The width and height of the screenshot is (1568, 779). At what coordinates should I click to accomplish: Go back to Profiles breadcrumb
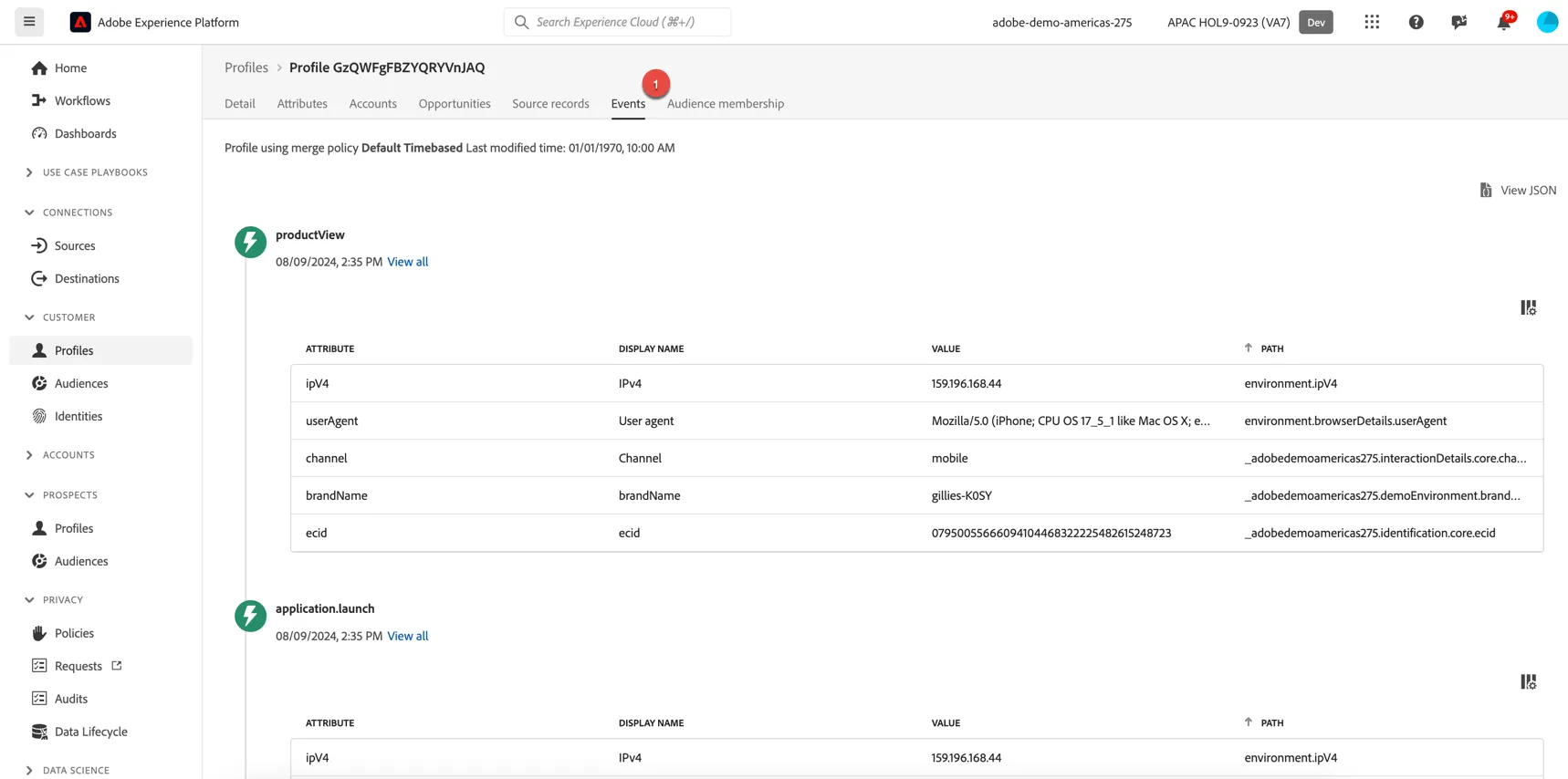click(x=246, y=68)
